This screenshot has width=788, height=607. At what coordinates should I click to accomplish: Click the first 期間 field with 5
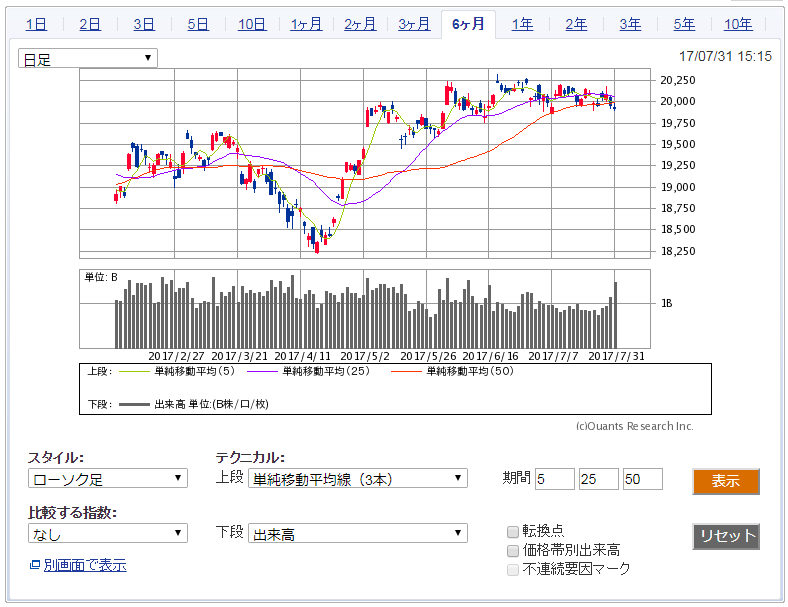click(554, 479)
